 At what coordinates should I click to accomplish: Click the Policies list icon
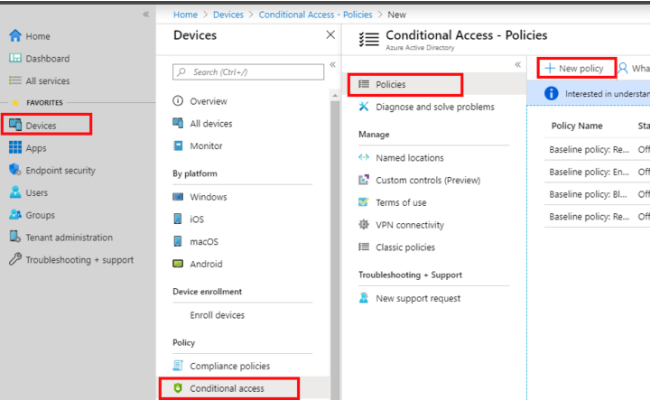[x=364, y=84]
